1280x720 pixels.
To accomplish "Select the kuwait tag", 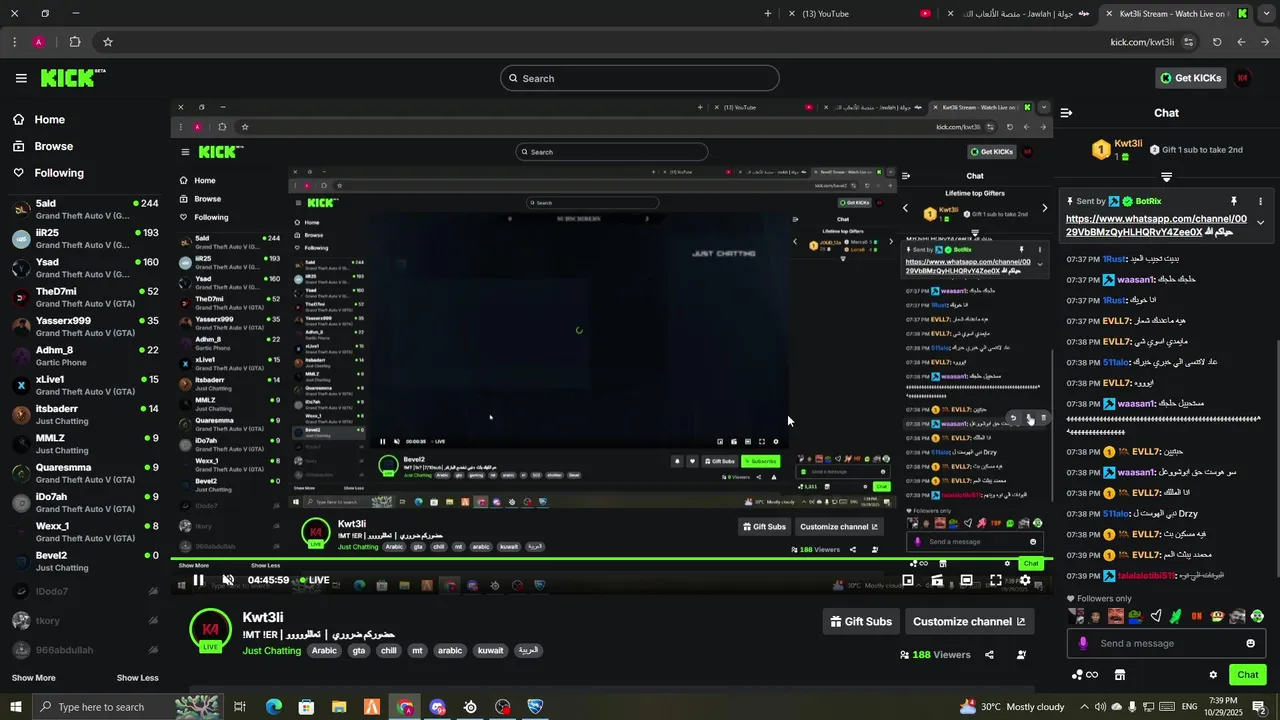I will 490,651.
